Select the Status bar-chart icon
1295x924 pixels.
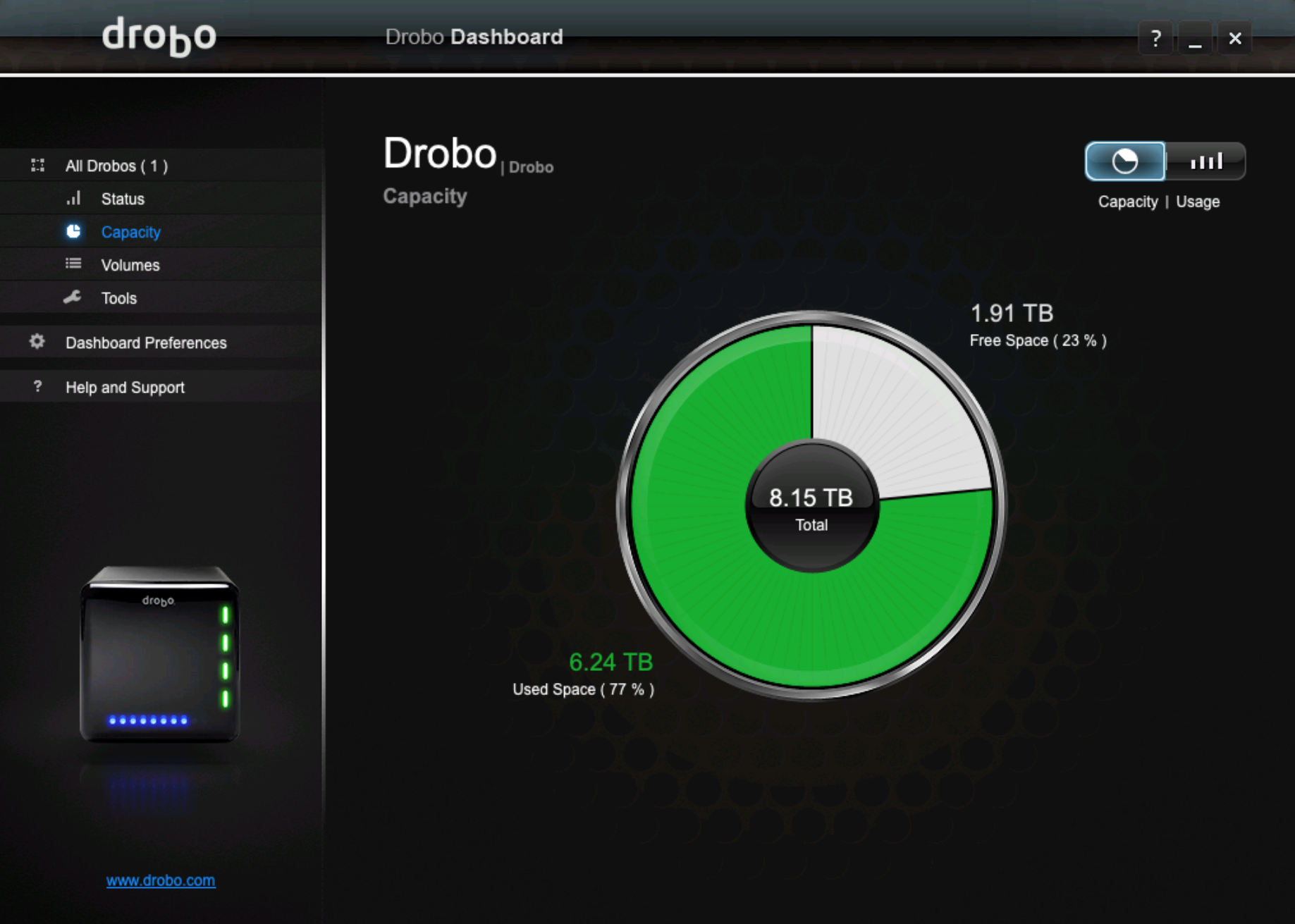point(74,199)
